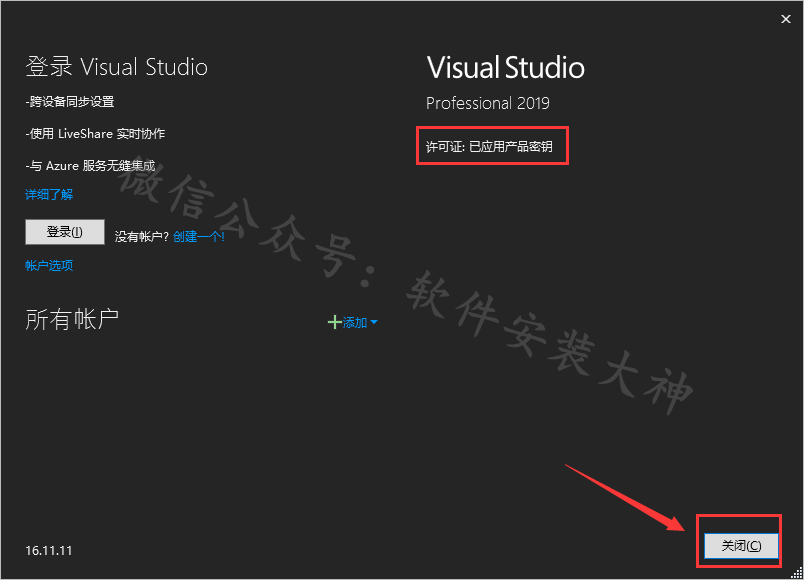Click the Visual Studio product logo title
The width and height of the screenshot is (804, 580).
coord(505,68)
